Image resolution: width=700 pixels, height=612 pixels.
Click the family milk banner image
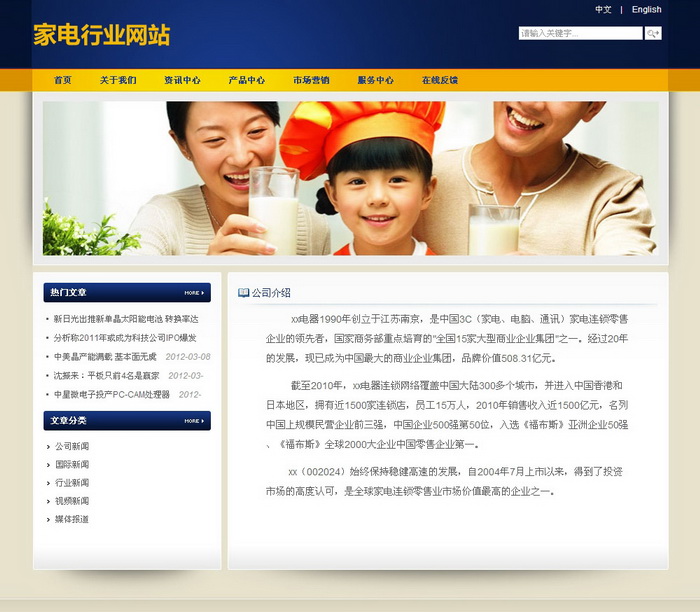(350, 178)
